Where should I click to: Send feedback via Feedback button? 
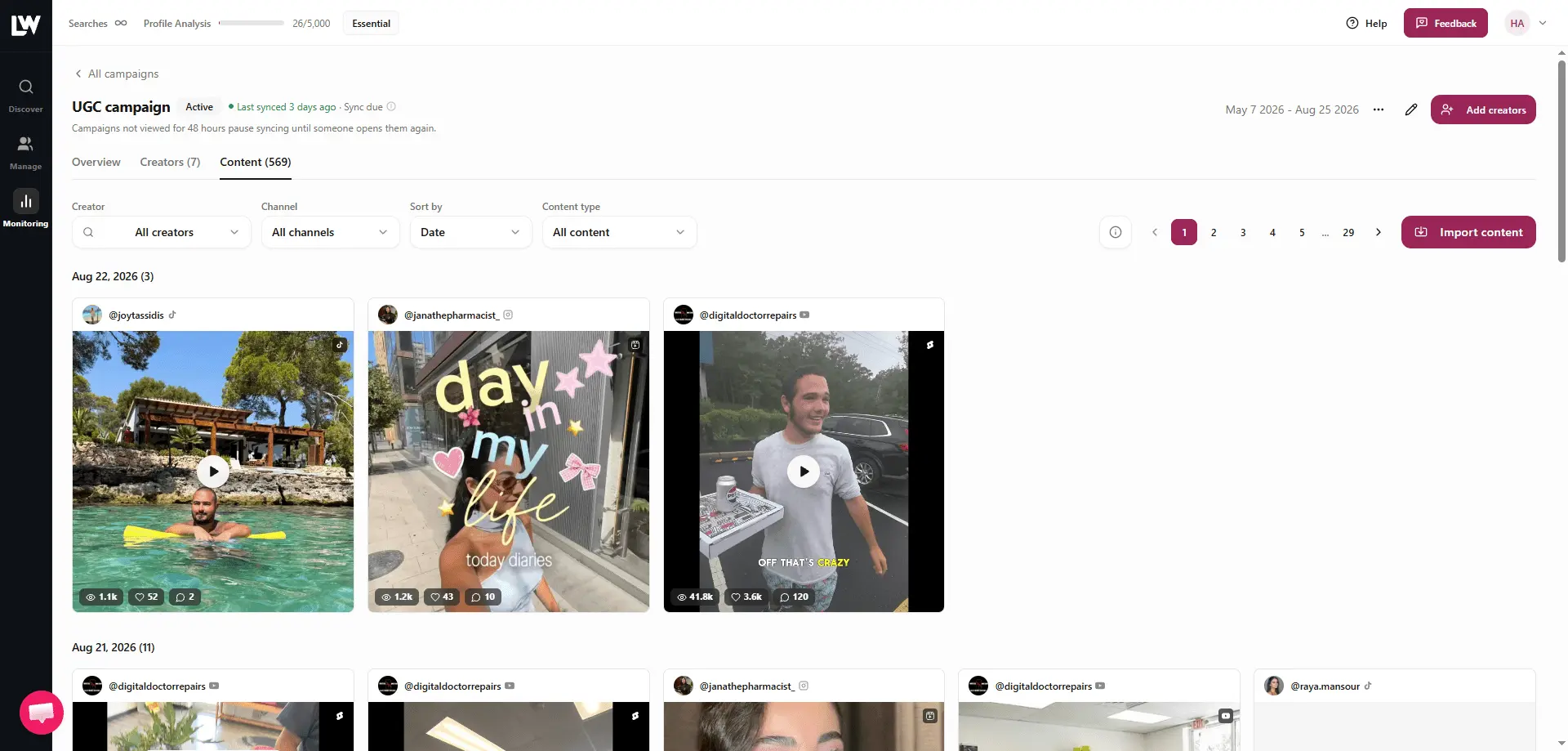[x=1445, y=23]
